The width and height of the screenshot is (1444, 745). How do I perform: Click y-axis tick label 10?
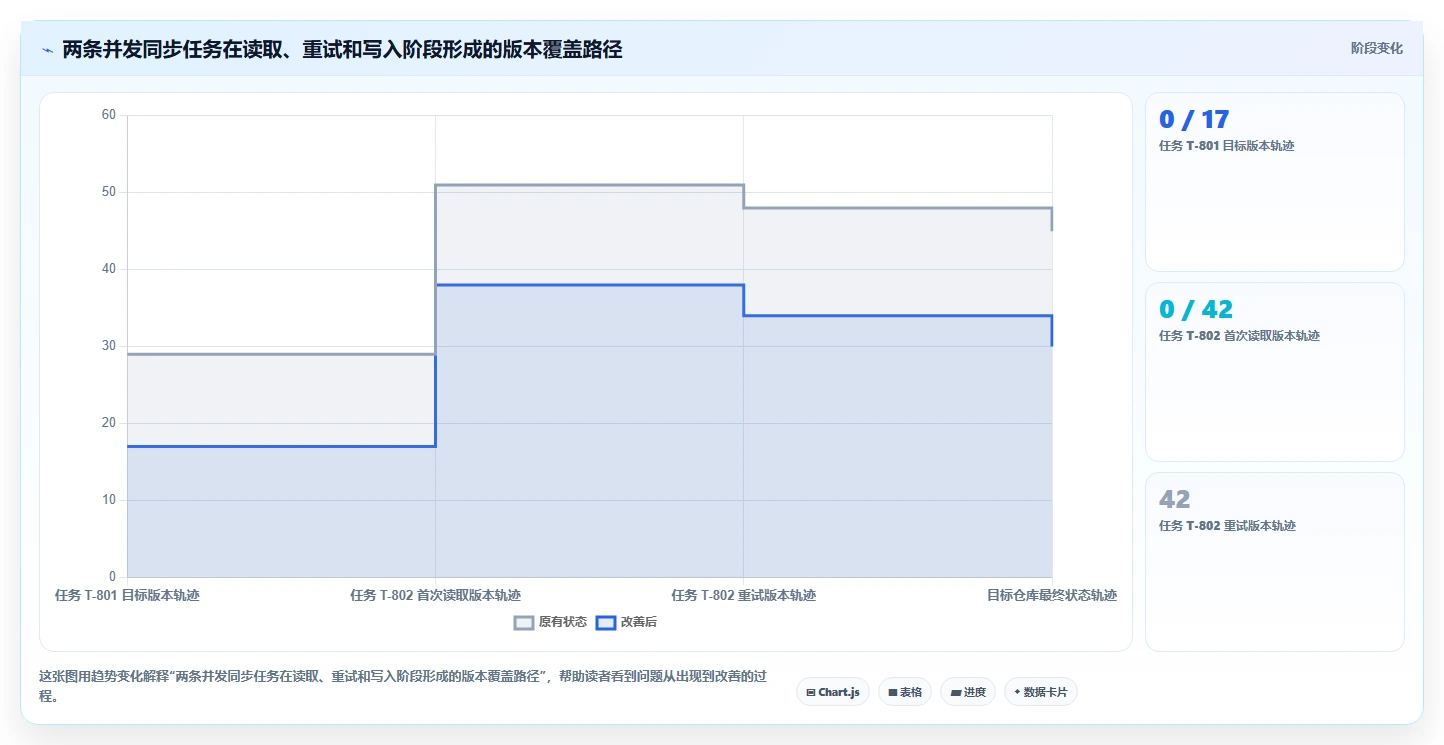[x=109, y=500]
